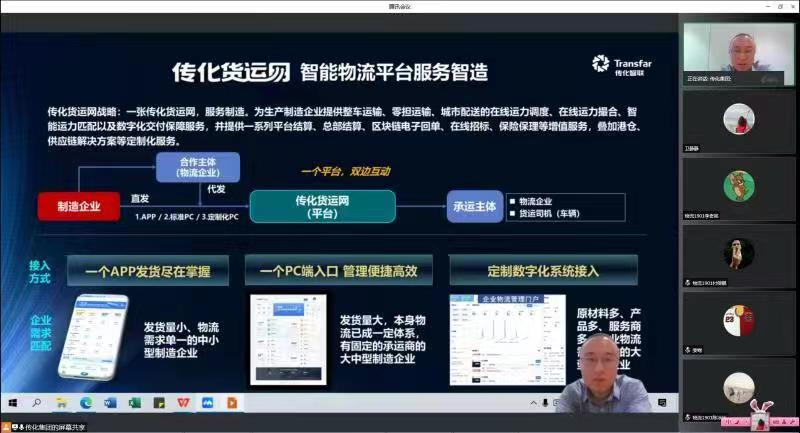This screenshot has width=800, height=433.
Task: Launch Microsoft Edge from the taskbar
Action: (86, 403)
